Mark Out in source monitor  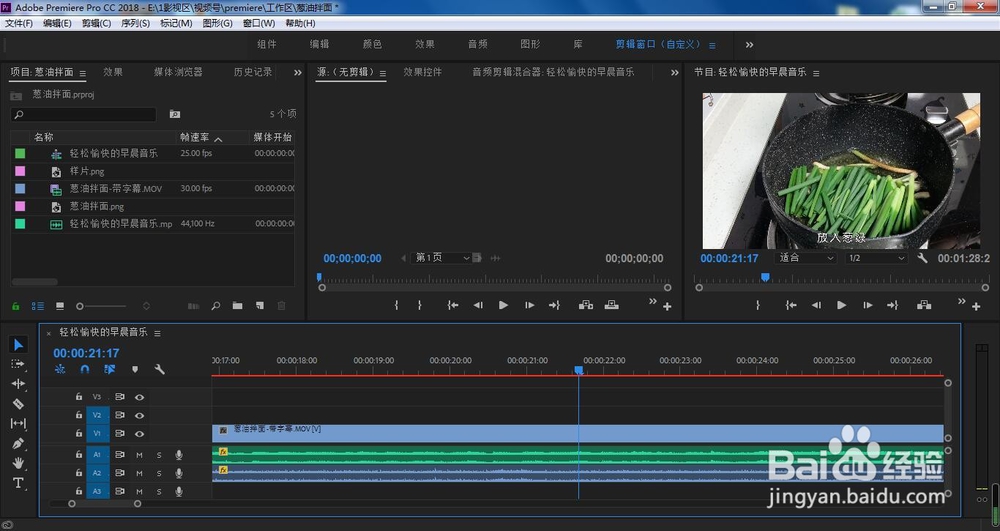(x=420, y=305)
